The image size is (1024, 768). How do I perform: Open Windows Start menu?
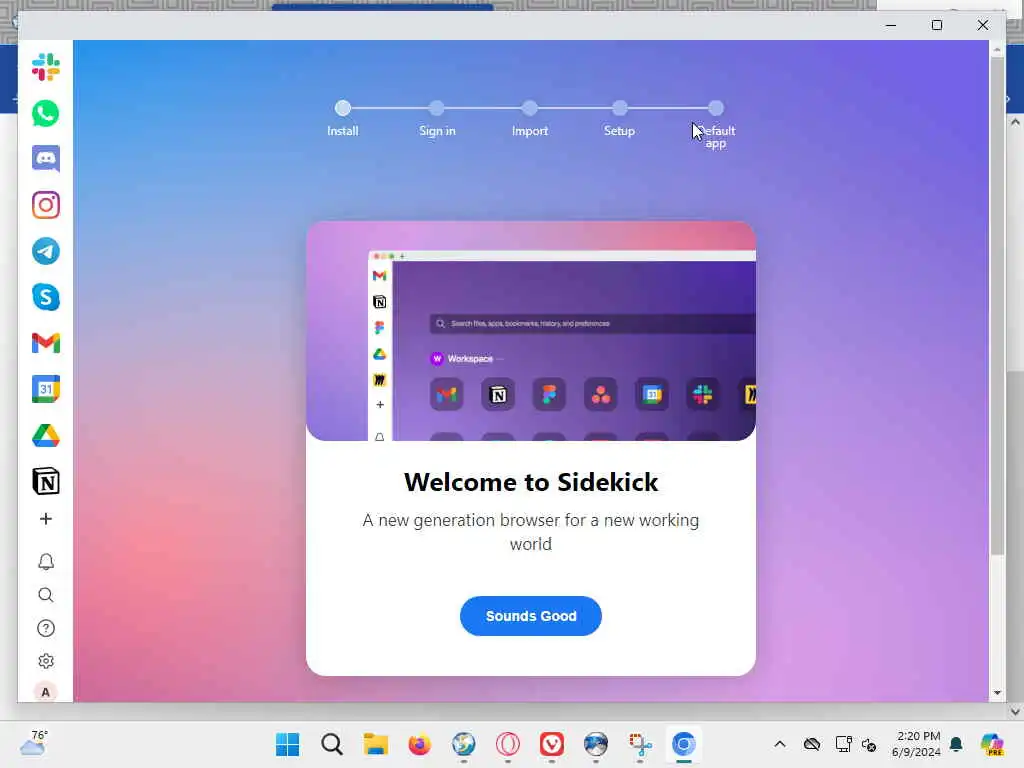(x=287, y=744)
